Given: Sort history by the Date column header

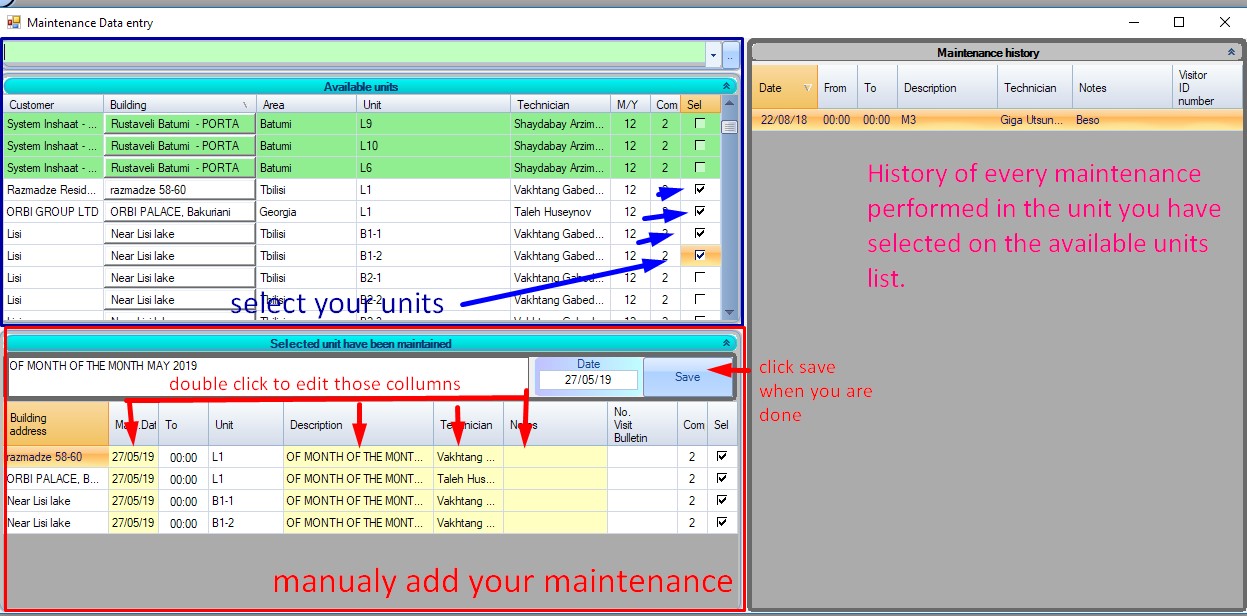Looking at the screenshot, I should tap(784, 88).
